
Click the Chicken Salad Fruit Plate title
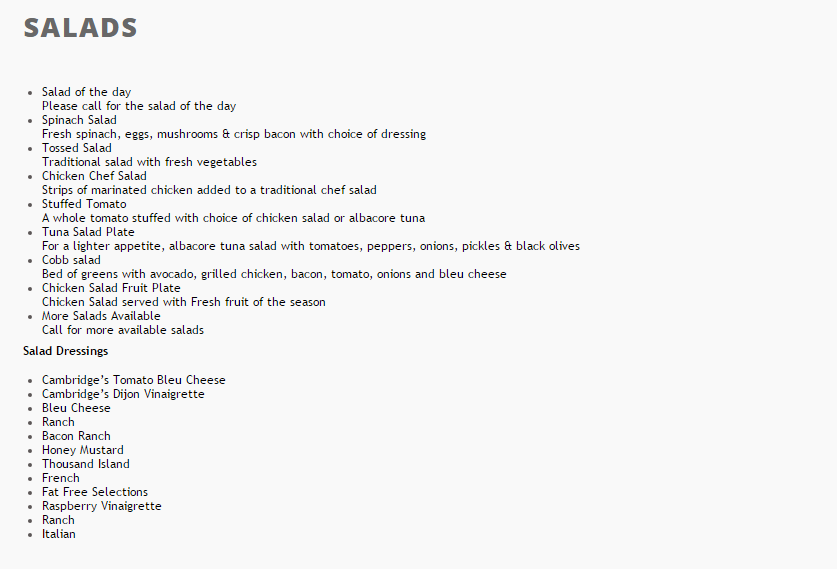point(111,288)
